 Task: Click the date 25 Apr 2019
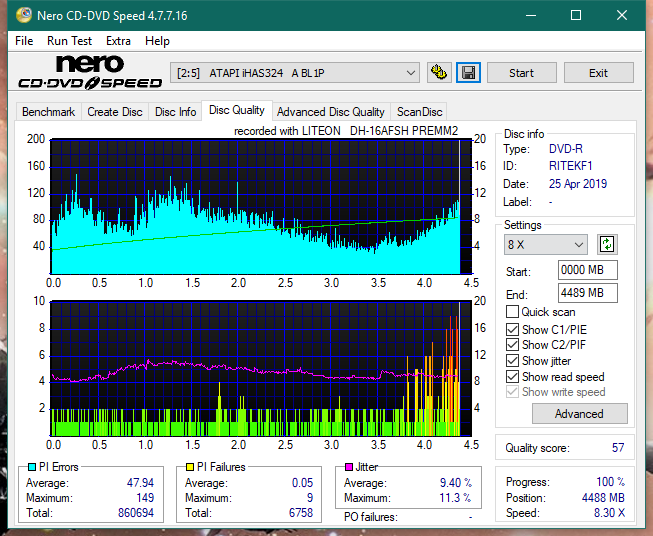[578, 184]
